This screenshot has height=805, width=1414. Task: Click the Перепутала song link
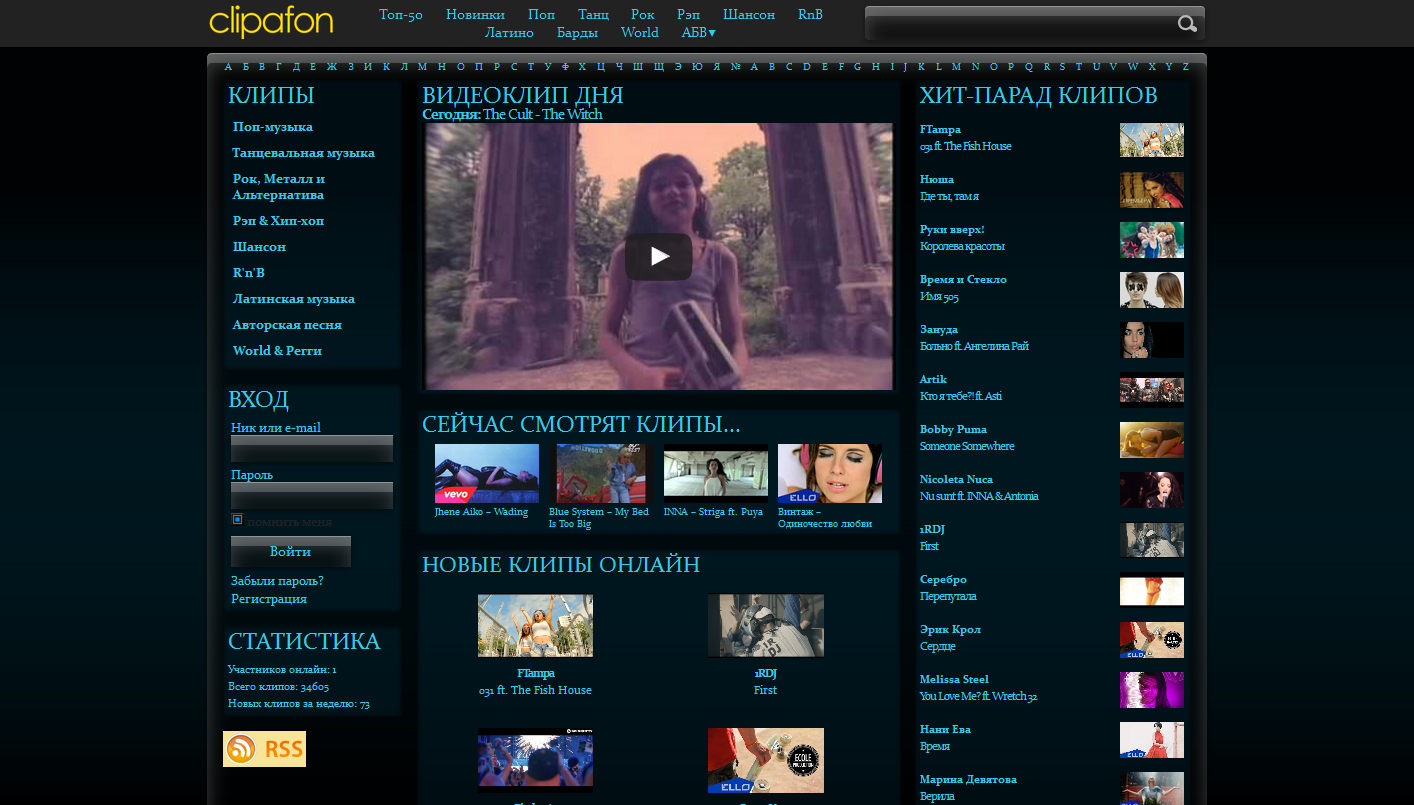pos(948,596)
